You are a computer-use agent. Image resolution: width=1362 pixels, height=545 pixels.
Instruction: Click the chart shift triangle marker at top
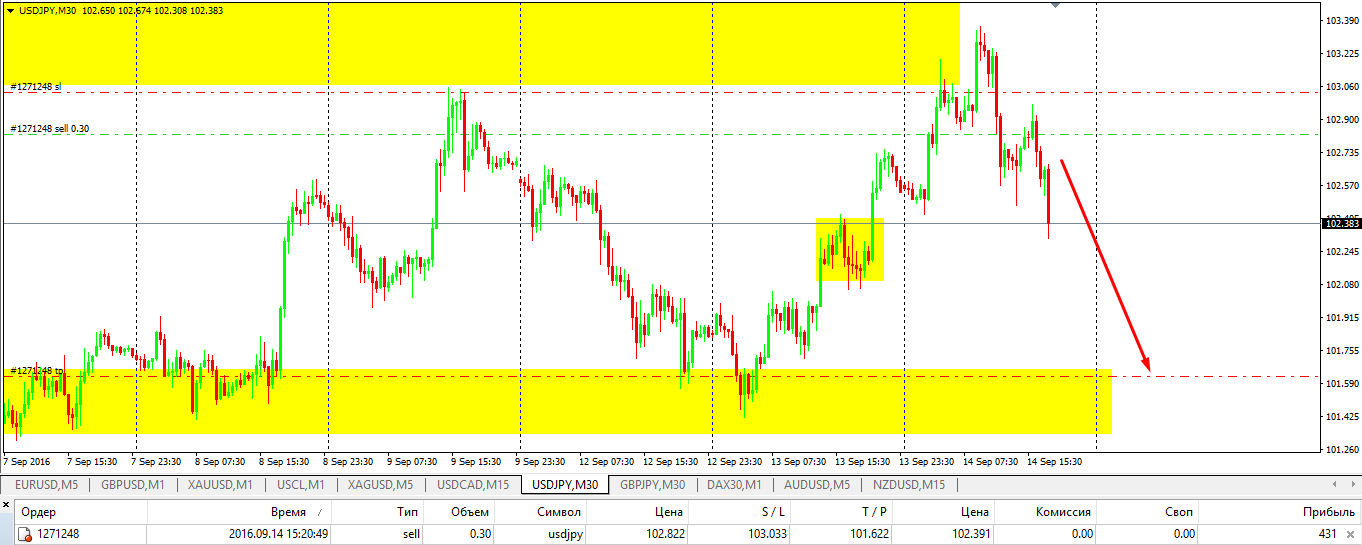coord(1055,5)
